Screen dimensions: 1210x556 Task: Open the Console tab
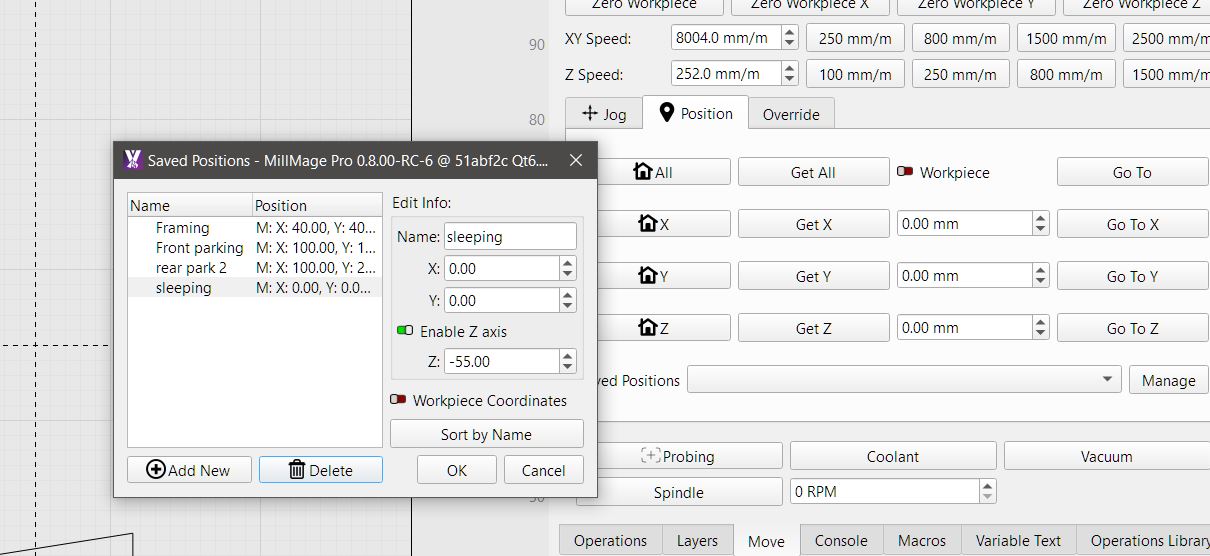pos(841,540)
